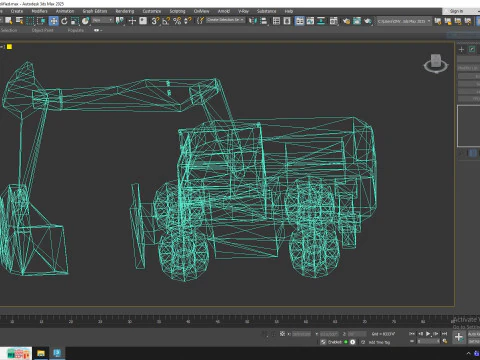
Task: Open the Modifiers menu
Action: tap(39, 11)
